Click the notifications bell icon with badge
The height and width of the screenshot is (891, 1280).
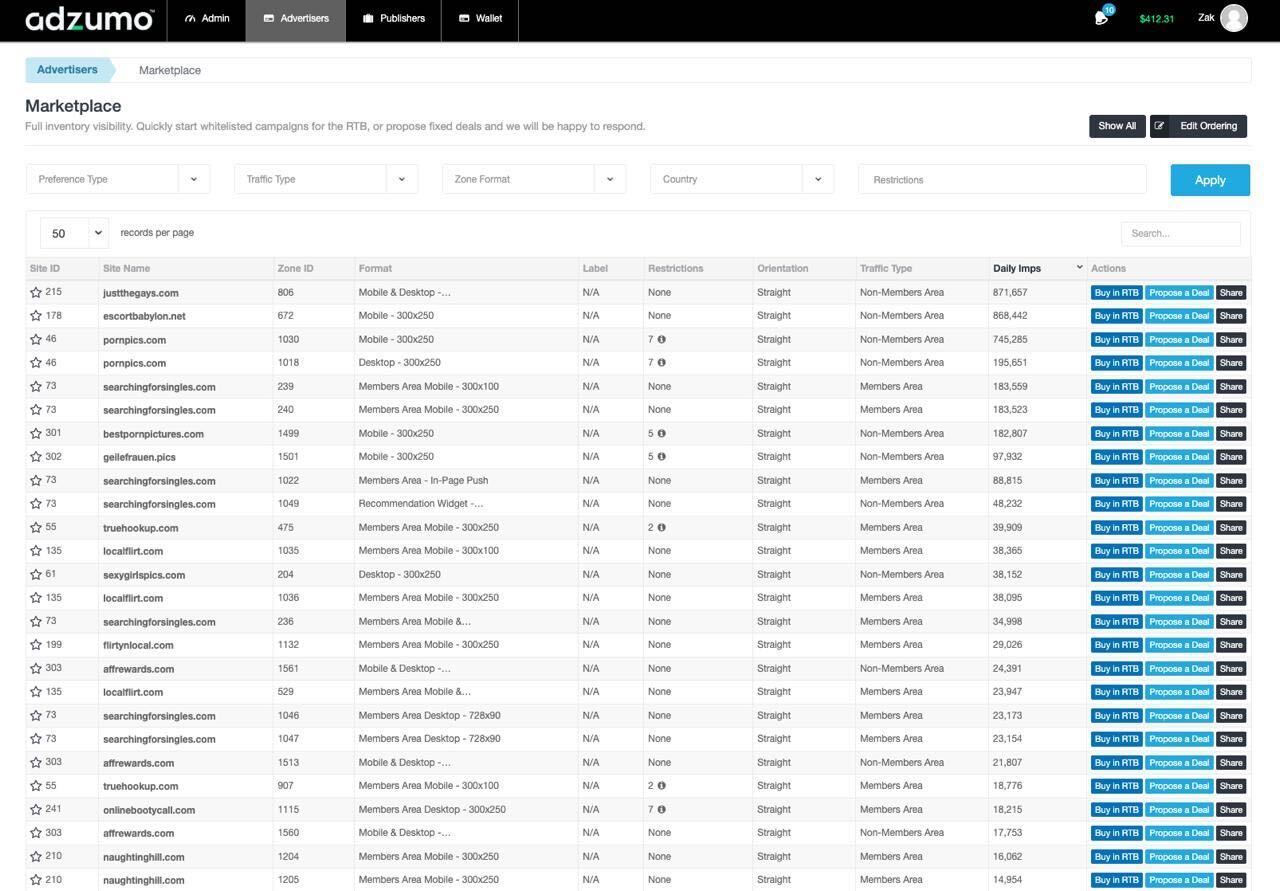coord(1102,17)
